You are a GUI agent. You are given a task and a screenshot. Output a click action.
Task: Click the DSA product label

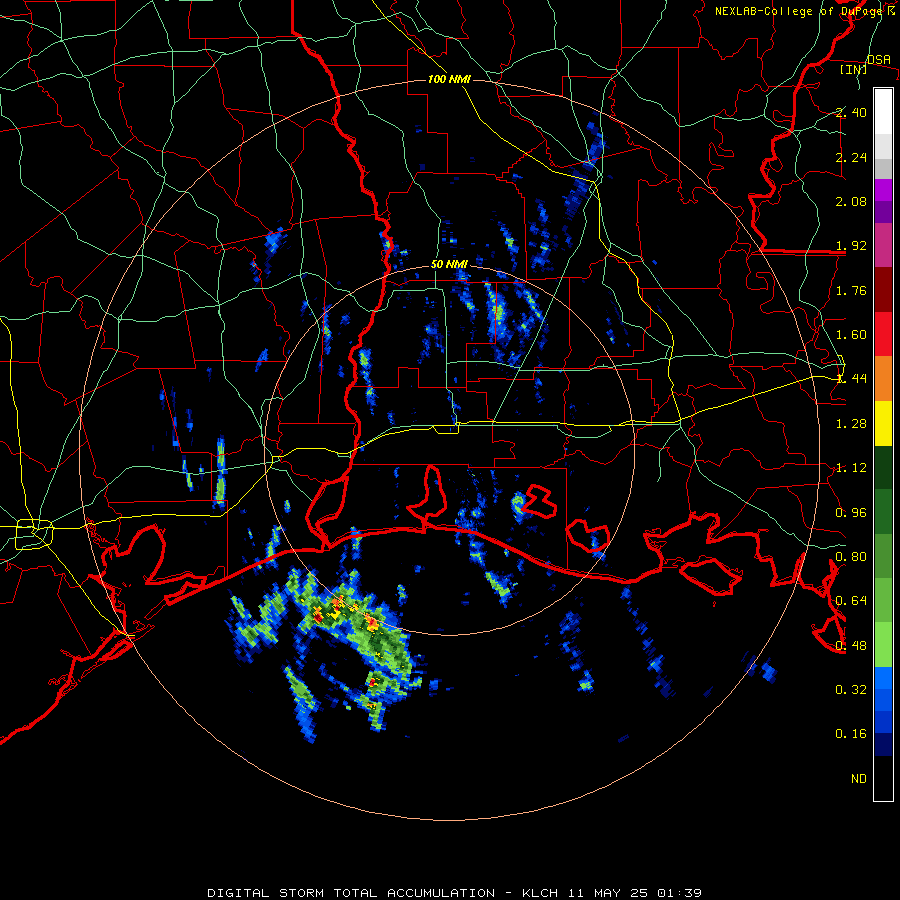[x=879, y=59]
